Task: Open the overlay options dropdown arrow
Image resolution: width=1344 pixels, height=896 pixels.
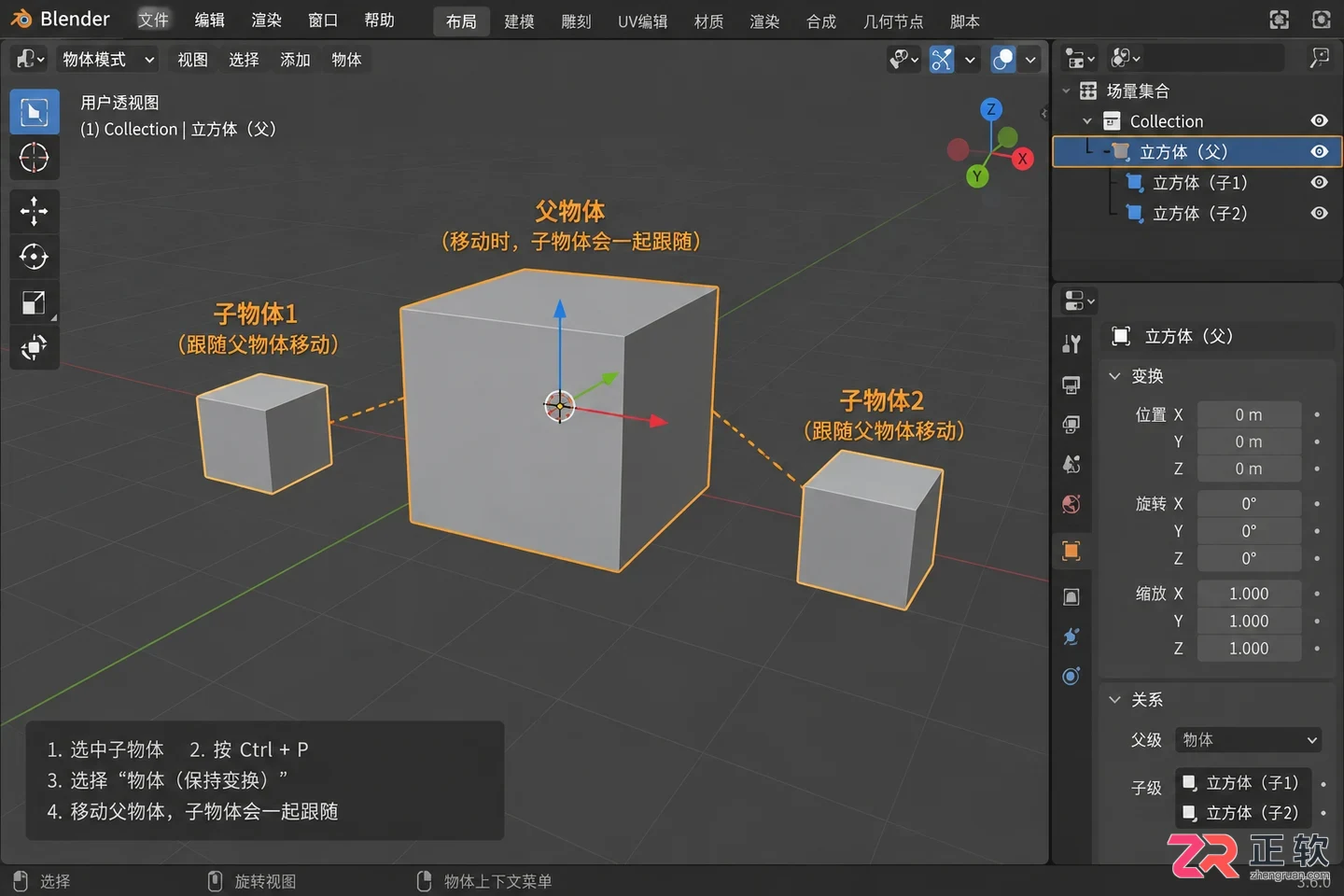Action: pos(1030,60)
